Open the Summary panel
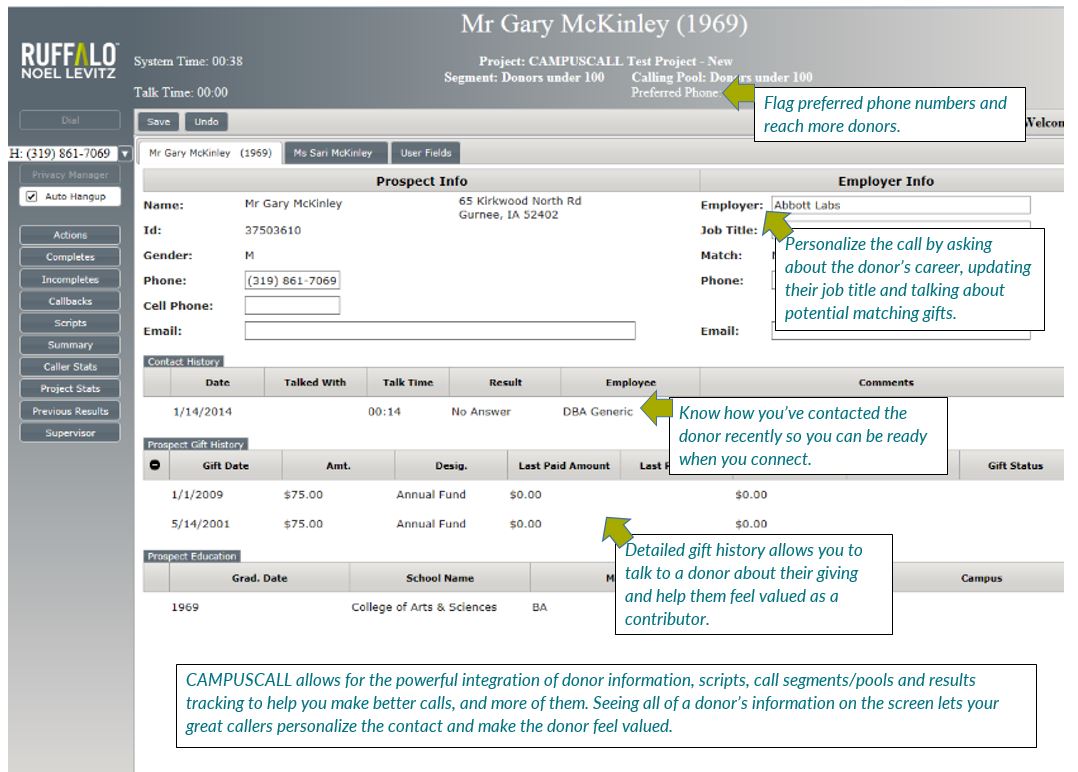This screenshot has height=772, width=1078. (70, 345)
